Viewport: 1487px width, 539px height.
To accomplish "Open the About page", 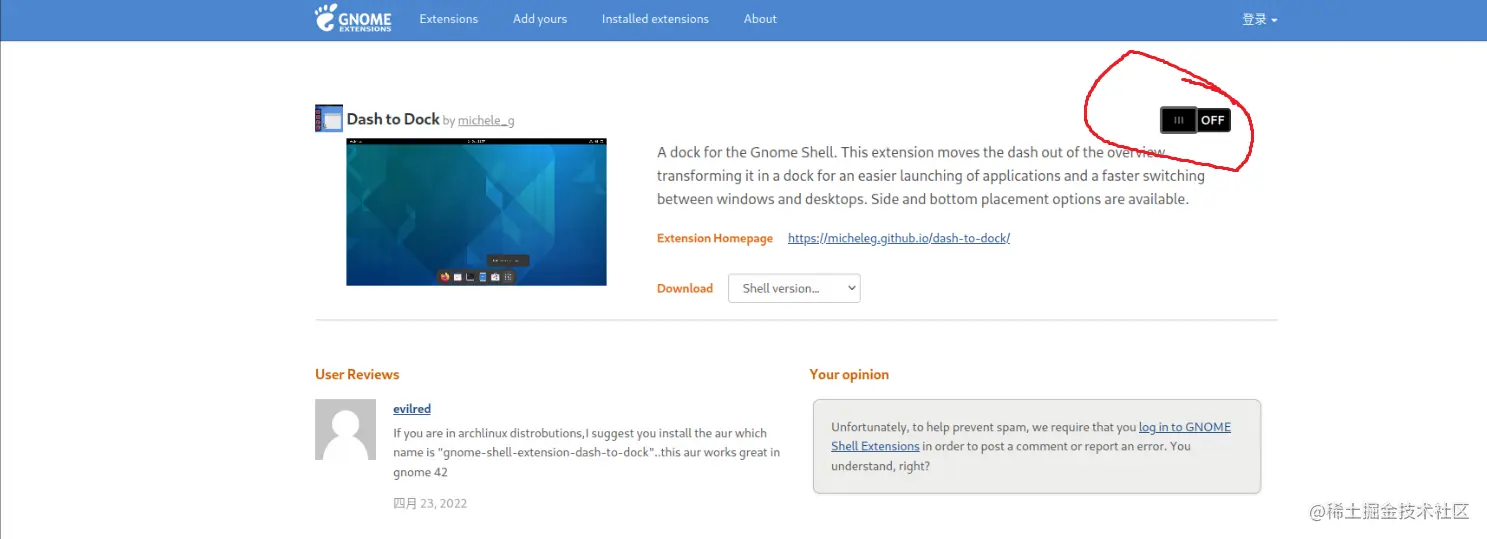I will (x=760, y=19).
